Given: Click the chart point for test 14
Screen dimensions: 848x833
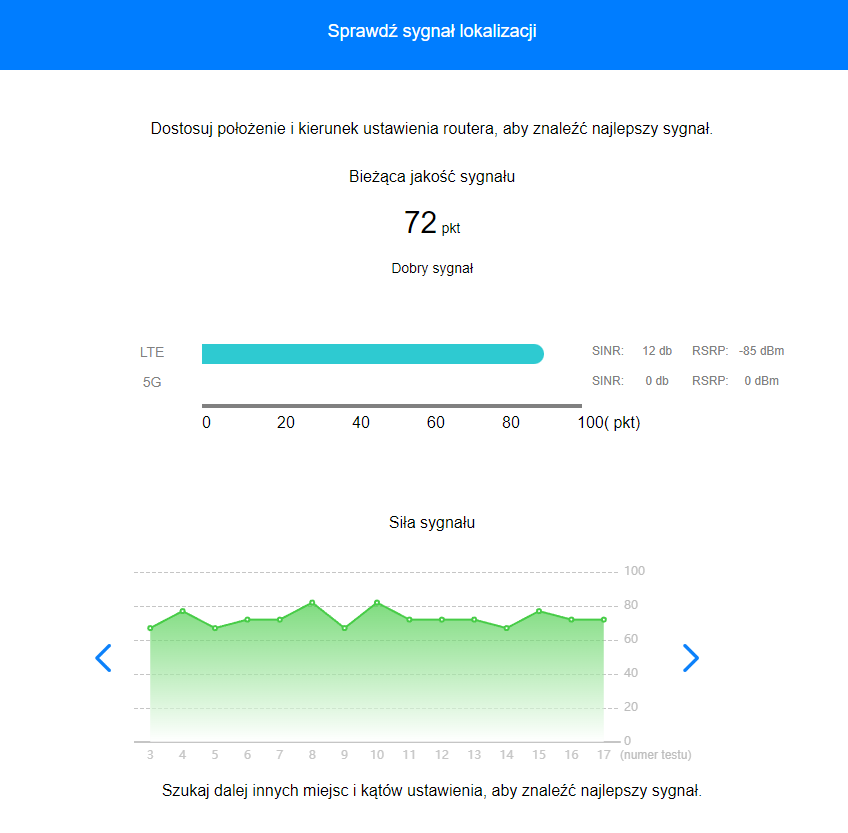Looking at the screenshot, I should coord(507,628).
